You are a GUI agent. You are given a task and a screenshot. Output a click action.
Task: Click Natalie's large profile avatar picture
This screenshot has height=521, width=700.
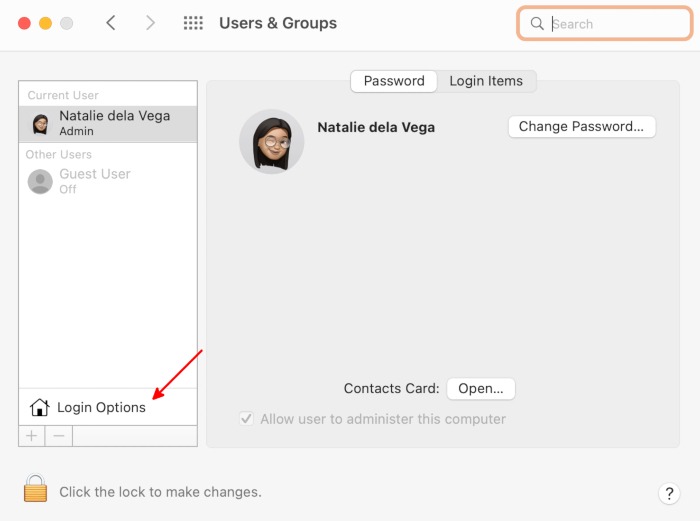271,141
